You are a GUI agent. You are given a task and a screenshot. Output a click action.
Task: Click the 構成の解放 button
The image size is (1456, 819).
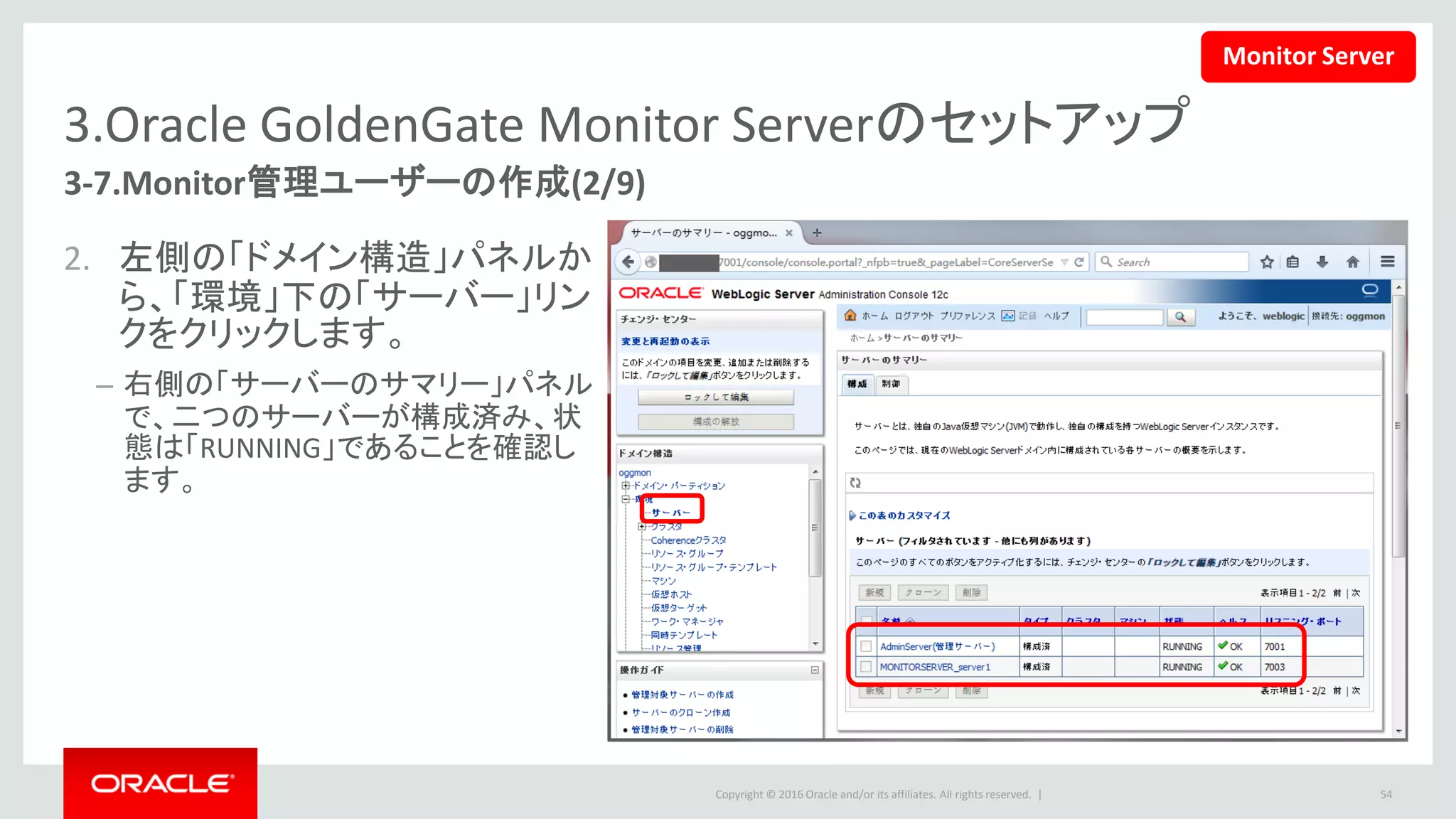coord(716,422)
